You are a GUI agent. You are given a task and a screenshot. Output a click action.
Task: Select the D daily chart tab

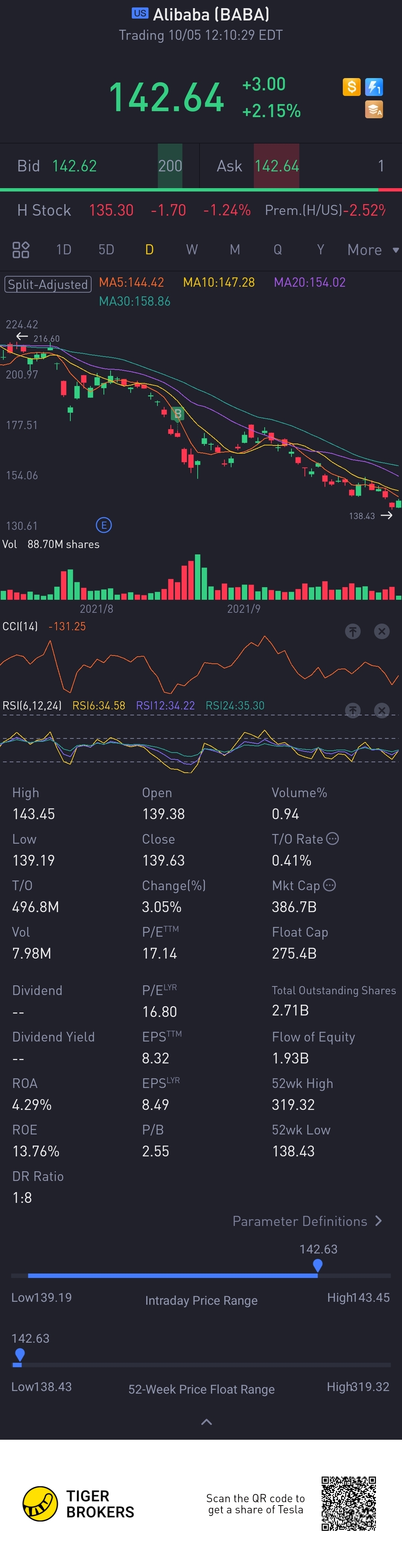tap(149, 249)
